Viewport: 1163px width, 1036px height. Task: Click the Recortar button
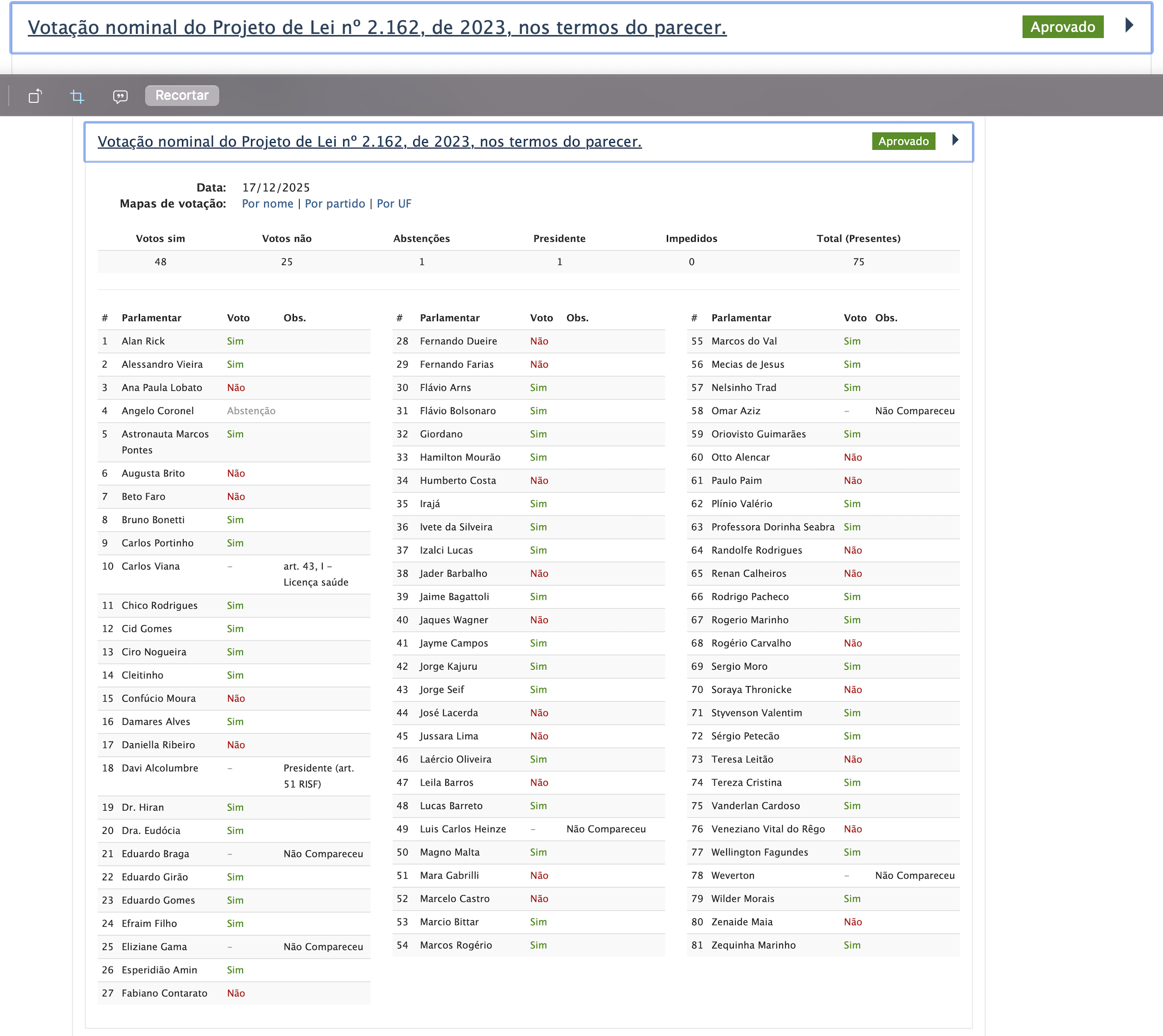pyautogui.click(x=182, y=96)
